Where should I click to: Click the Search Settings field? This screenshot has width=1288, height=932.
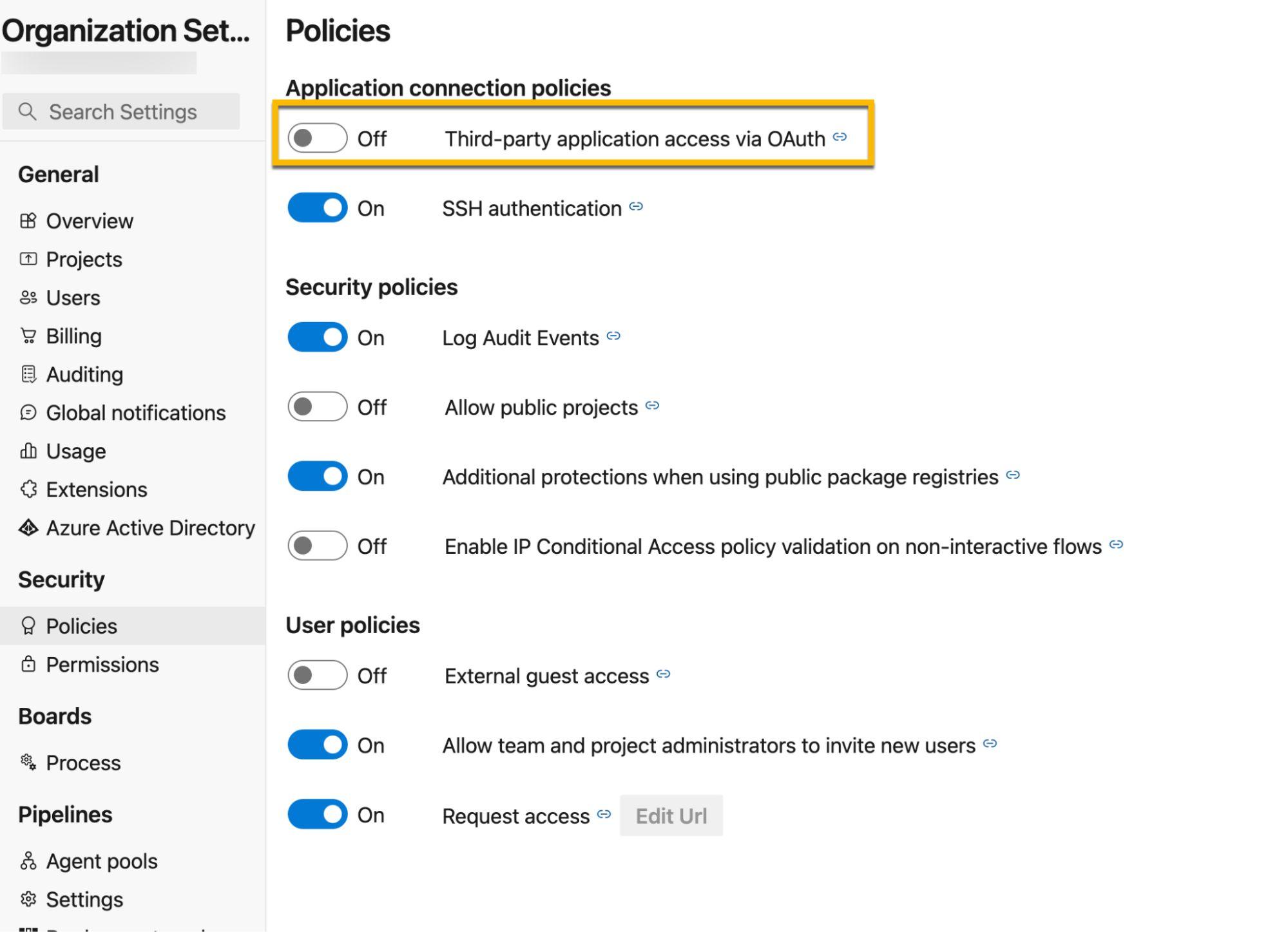tap(120, 111)
